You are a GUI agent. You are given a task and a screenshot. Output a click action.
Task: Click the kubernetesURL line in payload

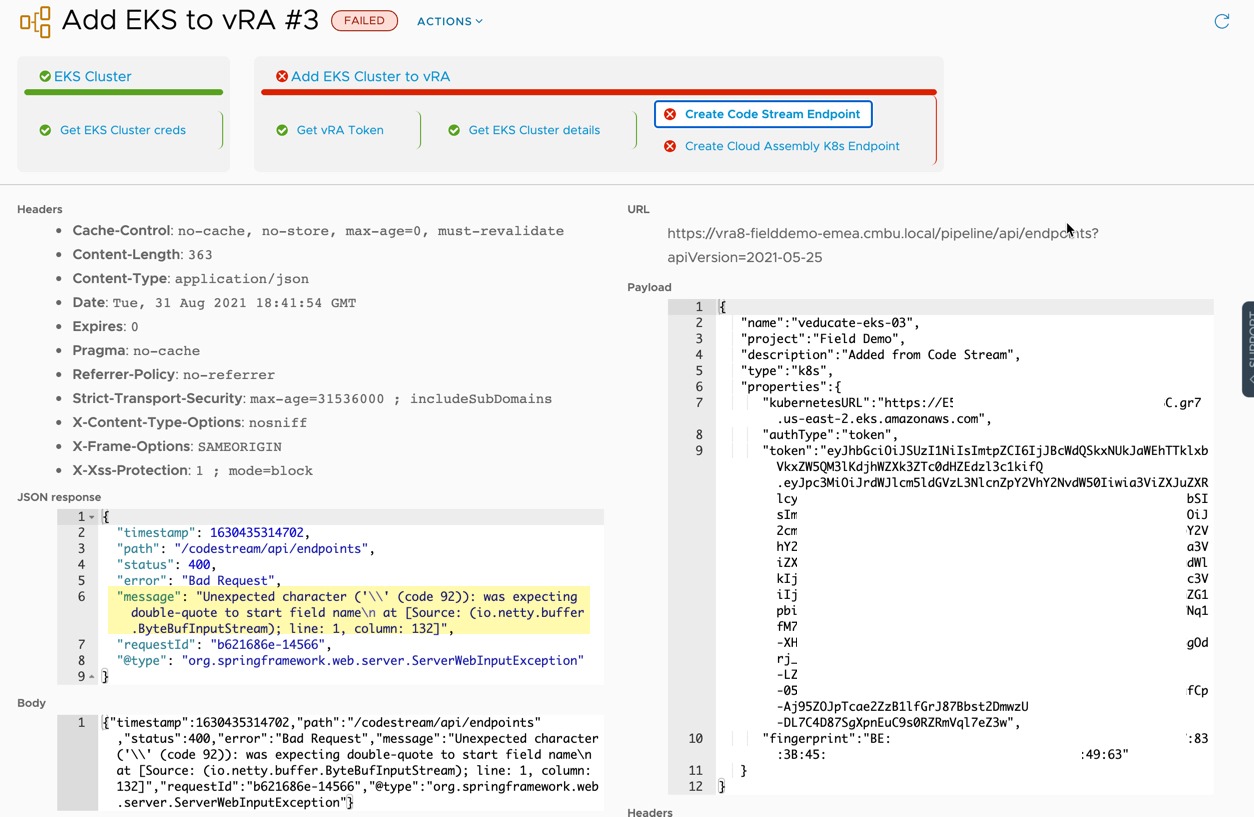(x=982, y=411)
